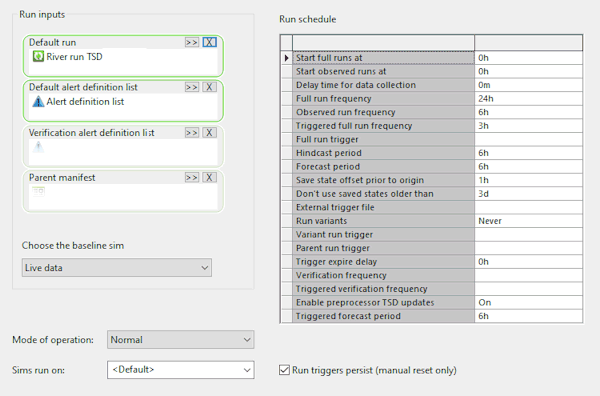This screenshot has height=396, width=600.
Task: Browse Default alert definition list with >>
Action: pyautogui.click(x=192, y=87)
